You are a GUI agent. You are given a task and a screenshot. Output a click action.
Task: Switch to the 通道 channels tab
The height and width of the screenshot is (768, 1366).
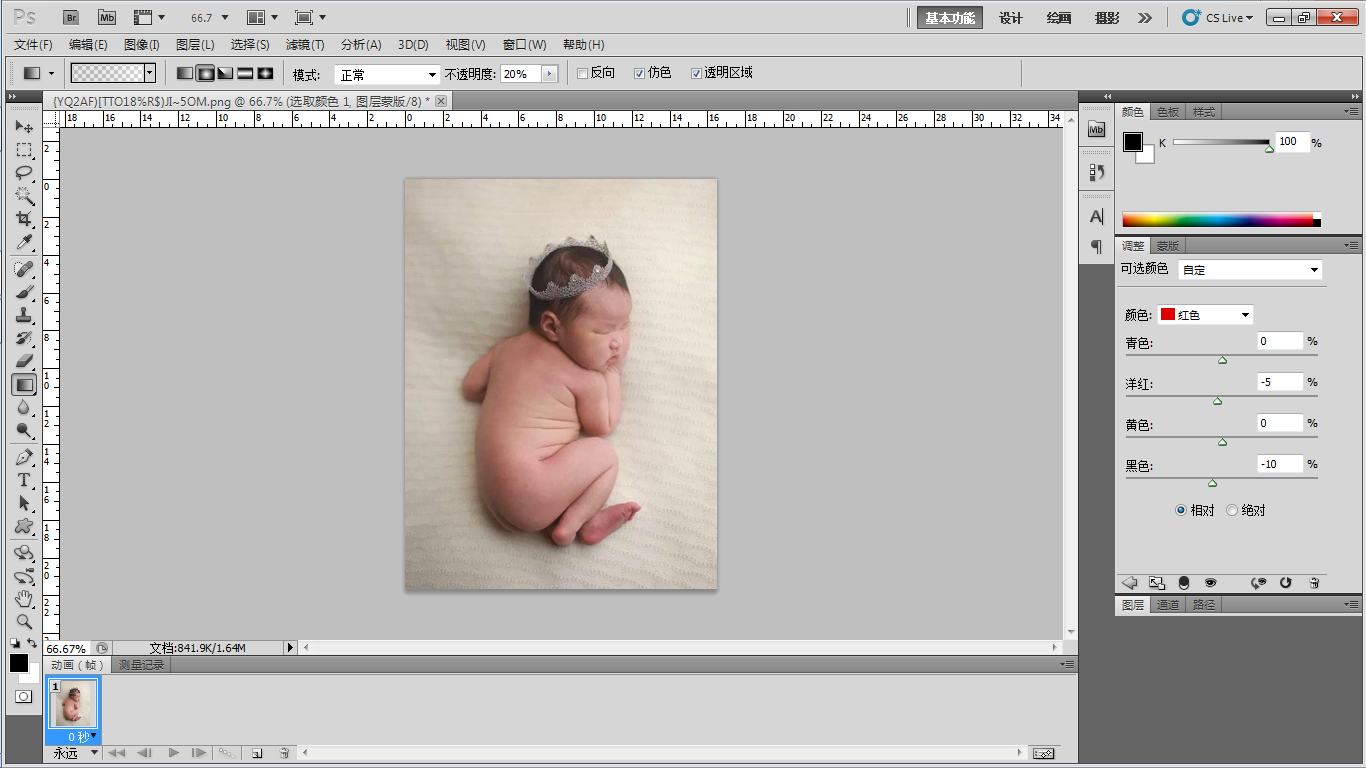point(1167,605)
